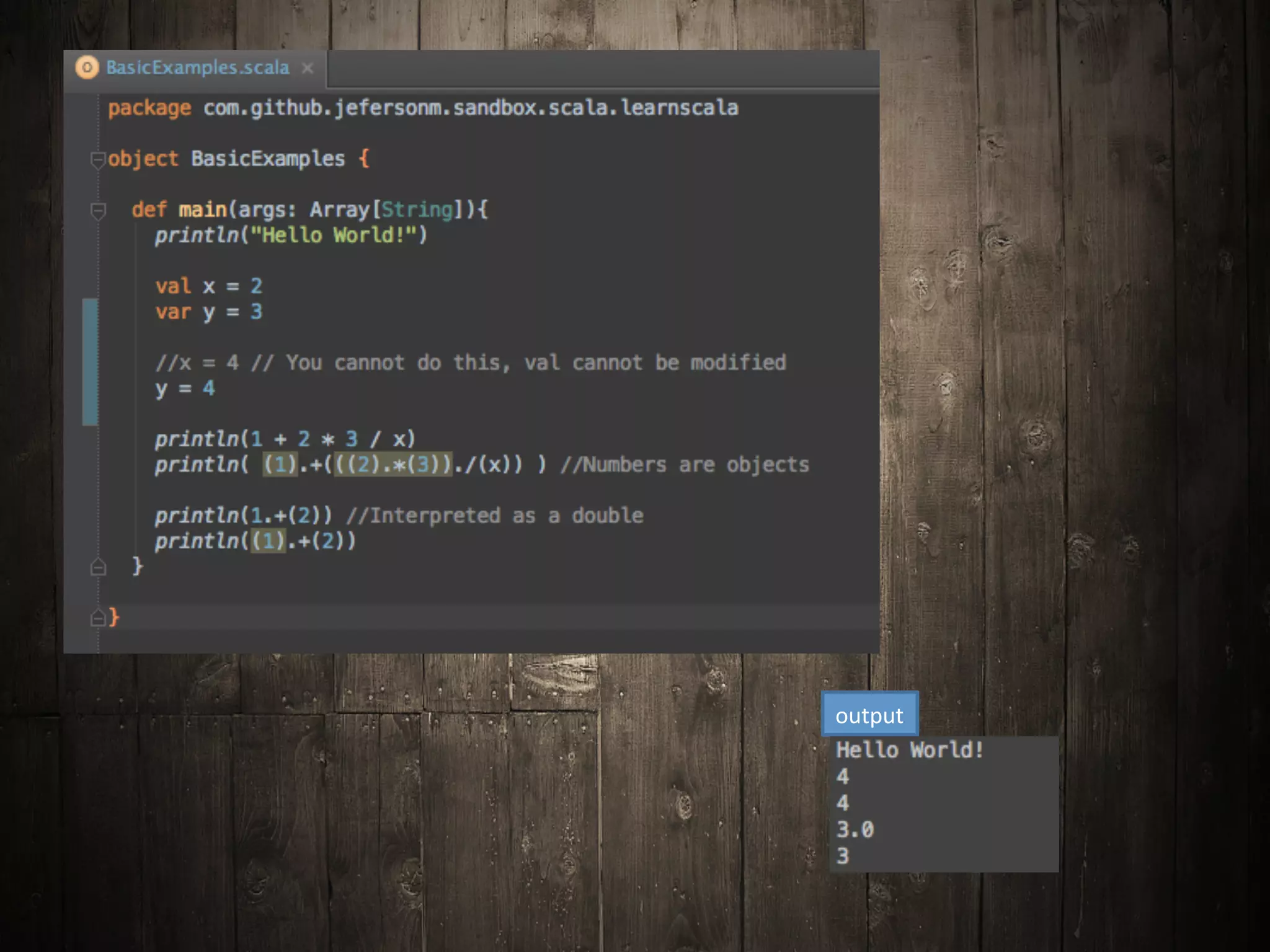Viewport: 1270px width, 952px height.
Task: Click the package keyword
Action: (149, 108)
